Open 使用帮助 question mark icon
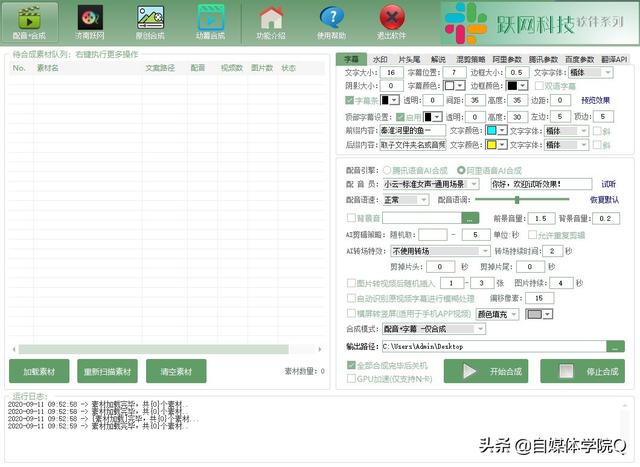Viewport: 640px width, 467px height. (x=331, y=22)
